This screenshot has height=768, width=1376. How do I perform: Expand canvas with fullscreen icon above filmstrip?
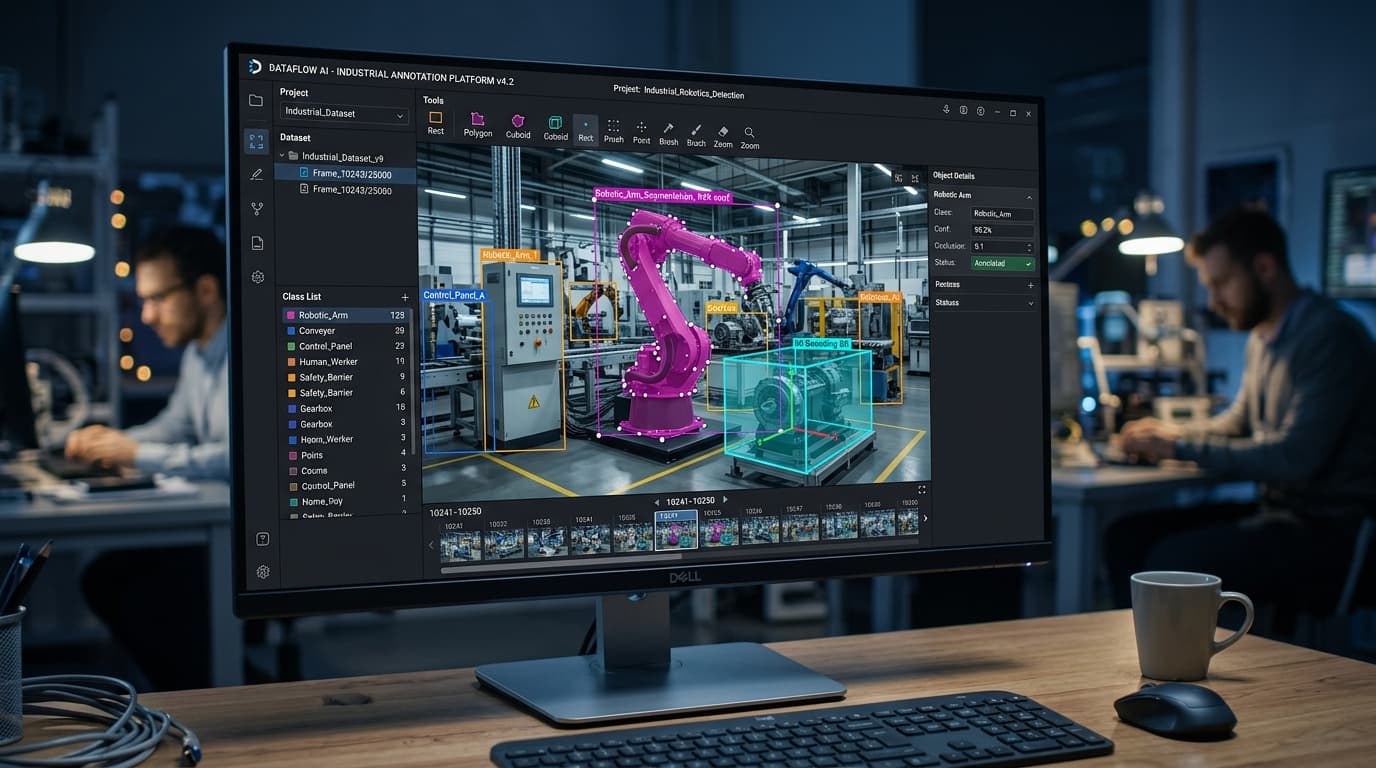click(x=922, y=490)
